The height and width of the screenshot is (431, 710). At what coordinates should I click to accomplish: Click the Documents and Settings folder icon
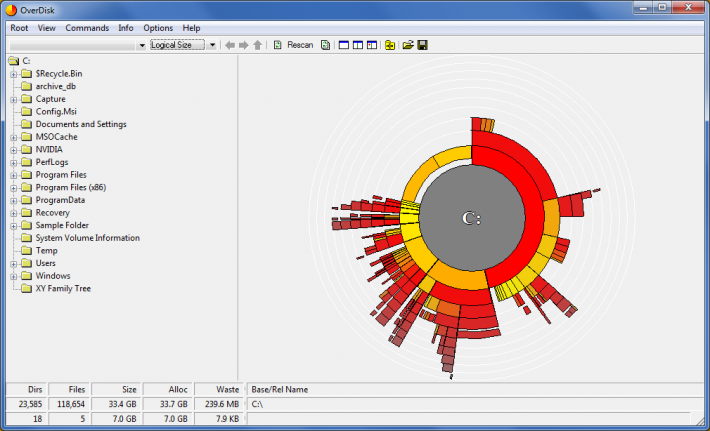(27, 124)
